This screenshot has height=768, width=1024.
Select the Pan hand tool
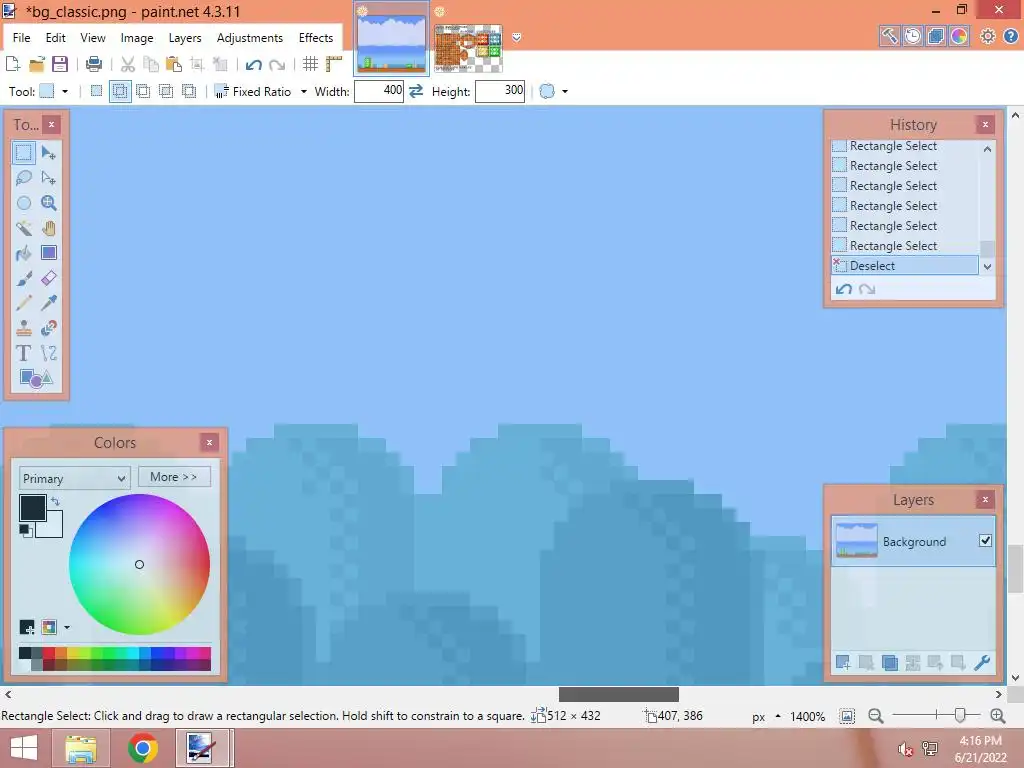click(x=48, y=228)
